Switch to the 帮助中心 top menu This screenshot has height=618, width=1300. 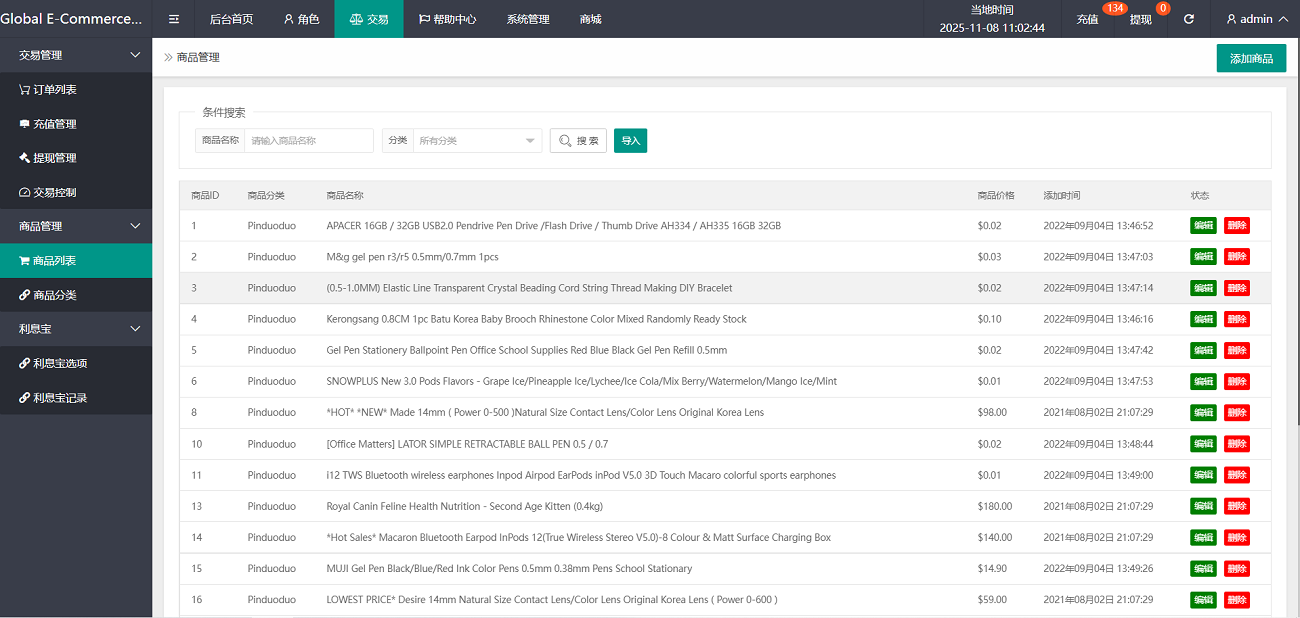[447, 19]
